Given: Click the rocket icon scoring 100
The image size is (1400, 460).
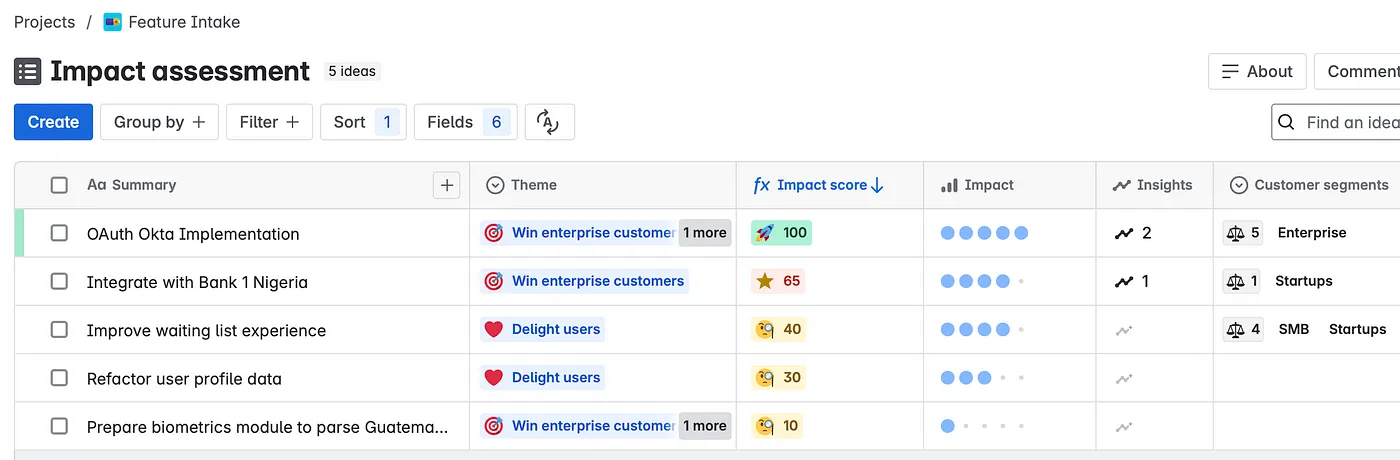Looking at the screenshot, I should click(765, 233).
